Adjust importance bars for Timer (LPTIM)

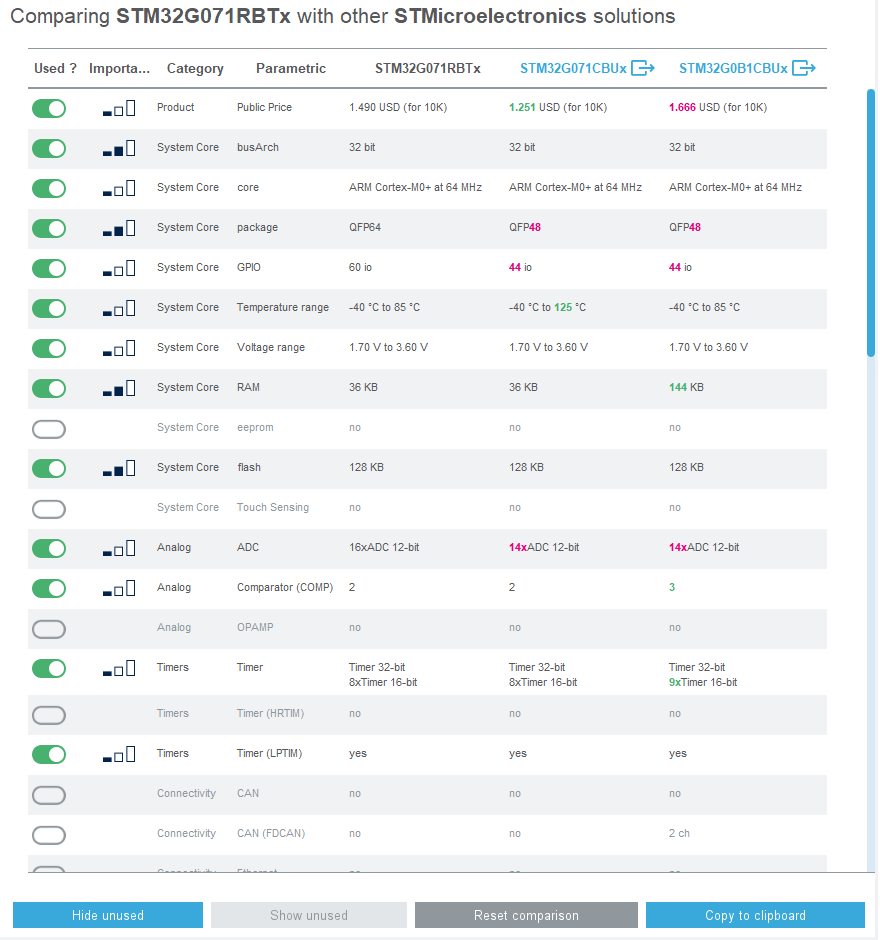pyautogui.click(x=119, y=754)
